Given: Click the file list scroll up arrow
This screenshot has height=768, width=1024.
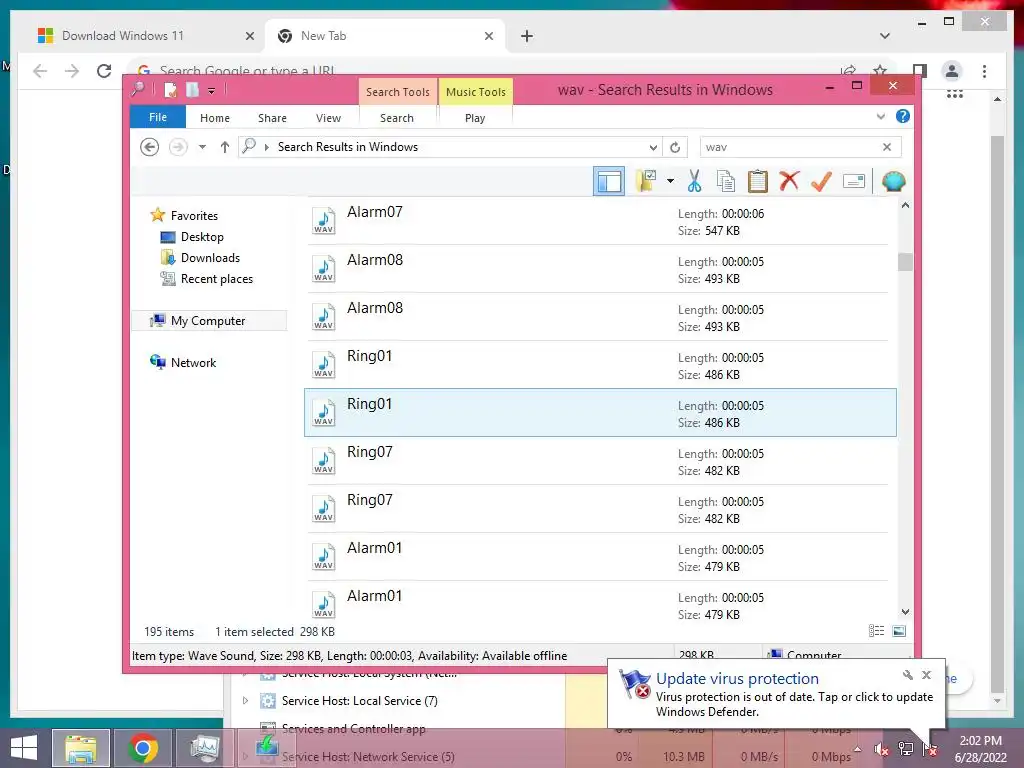Looking at the screenshot, I should click(905, 205).
